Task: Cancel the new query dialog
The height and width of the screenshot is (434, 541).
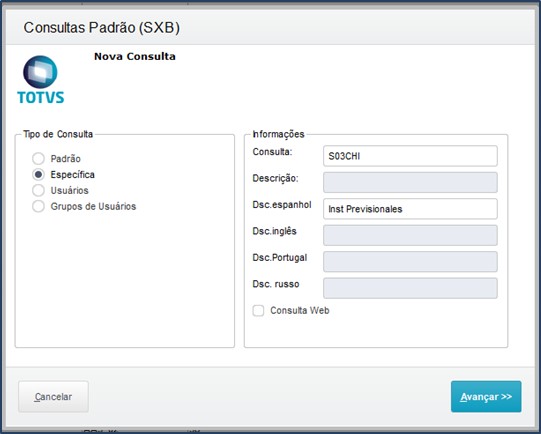Action: pyautogui.click(x=53, y=396)
